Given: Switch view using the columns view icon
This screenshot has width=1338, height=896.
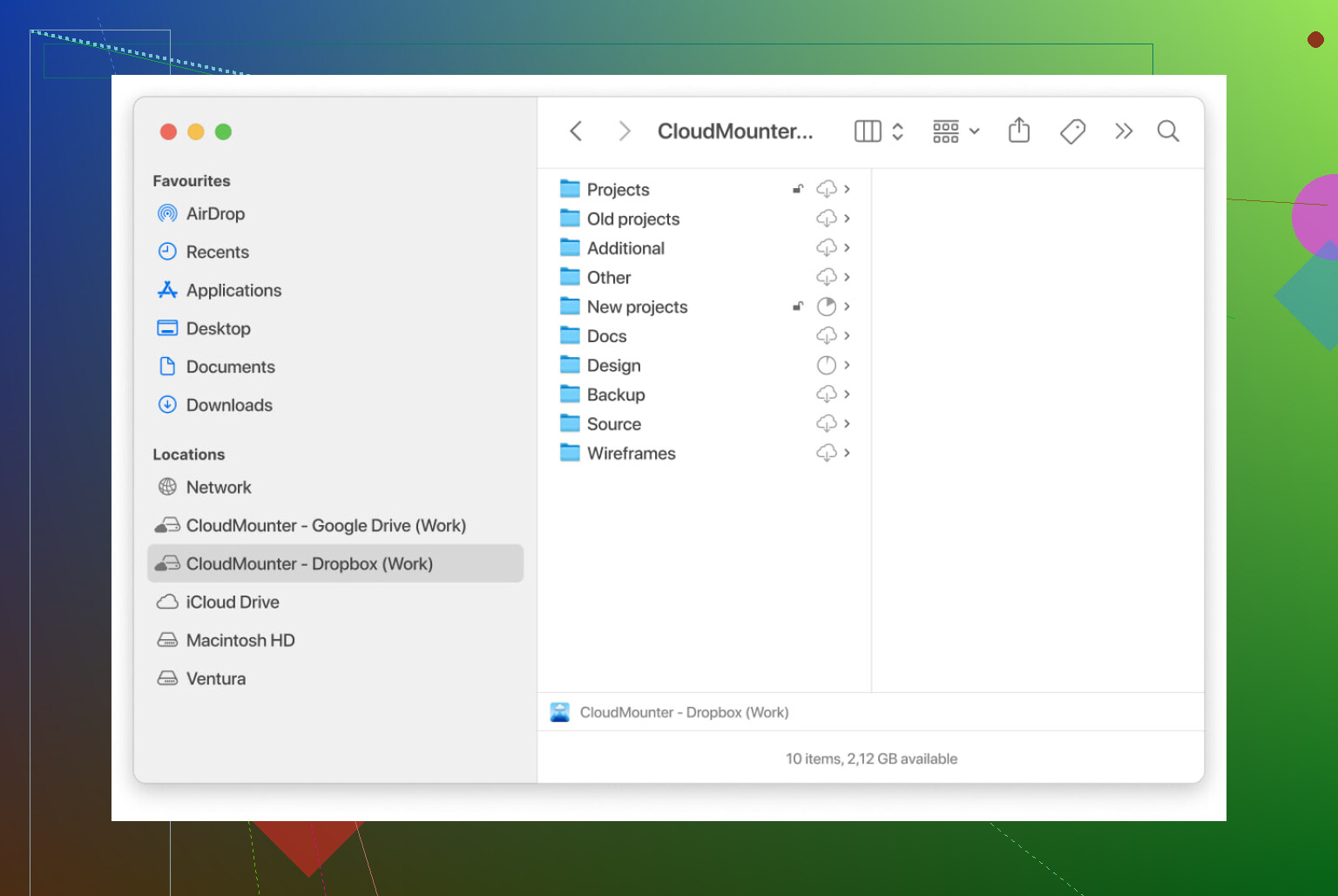Looking at the screenshot, I should (x=868, y=131).
